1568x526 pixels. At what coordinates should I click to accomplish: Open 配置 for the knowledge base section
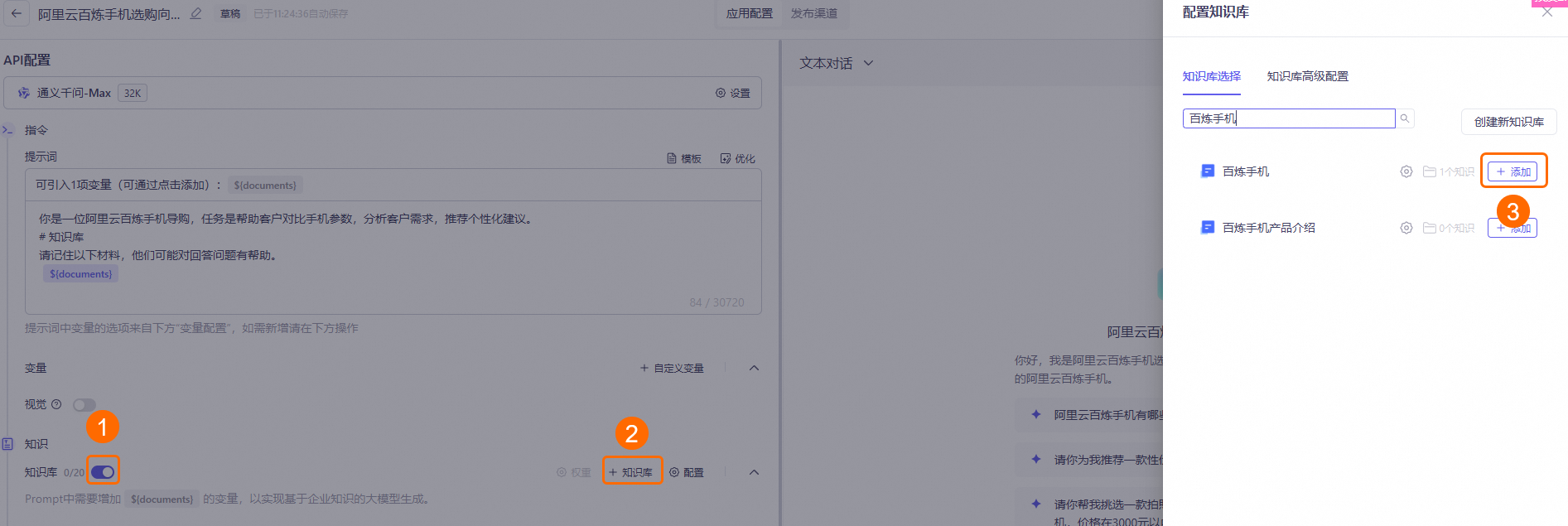click(x=687, y=472)
